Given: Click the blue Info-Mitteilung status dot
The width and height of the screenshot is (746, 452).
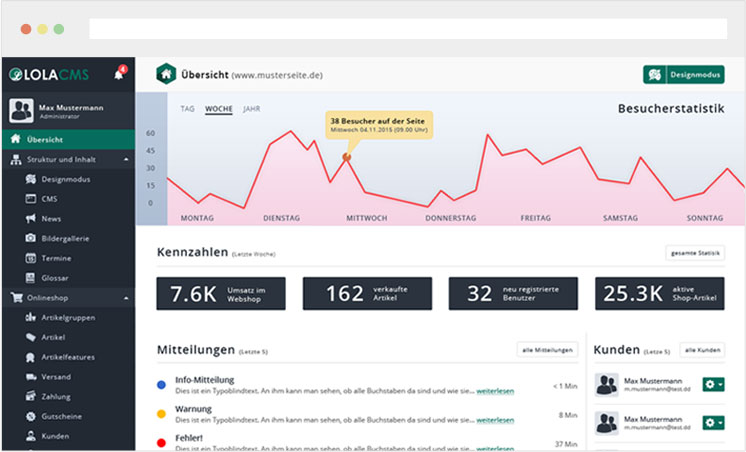Looking at the screenshot, I should [161, 385].
